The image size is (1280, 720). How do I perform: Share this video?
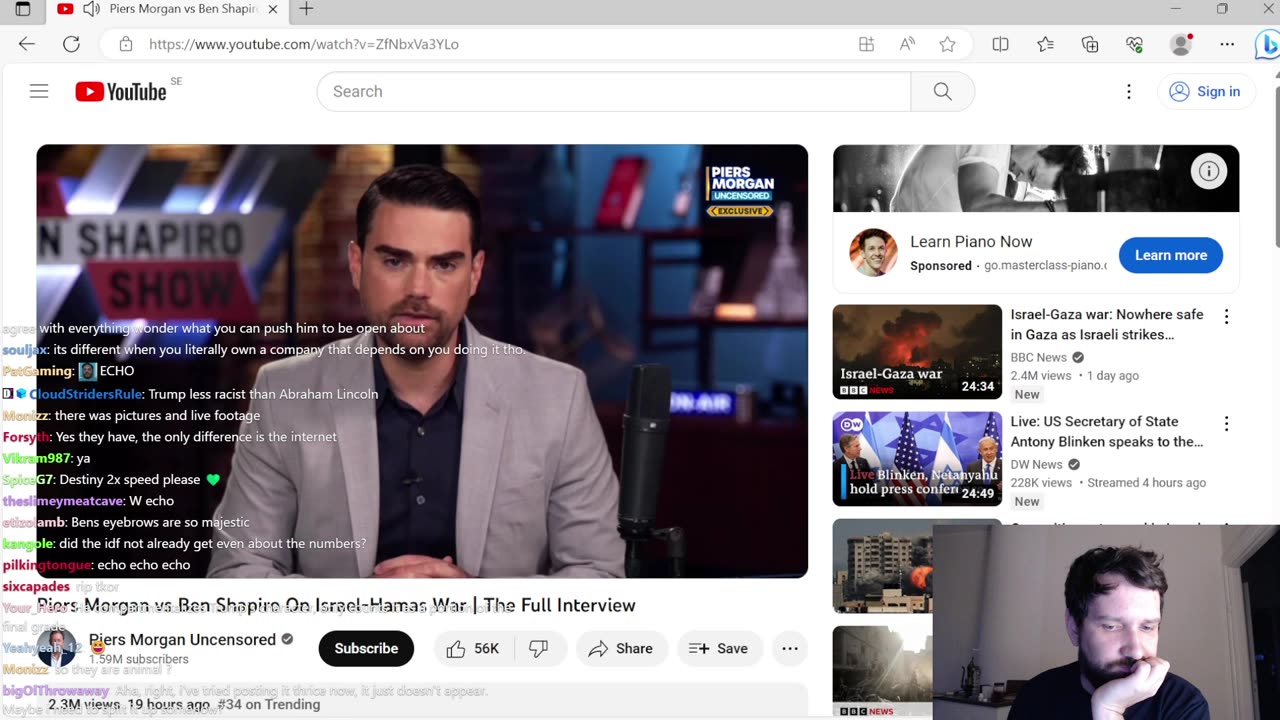click(620, 648)
